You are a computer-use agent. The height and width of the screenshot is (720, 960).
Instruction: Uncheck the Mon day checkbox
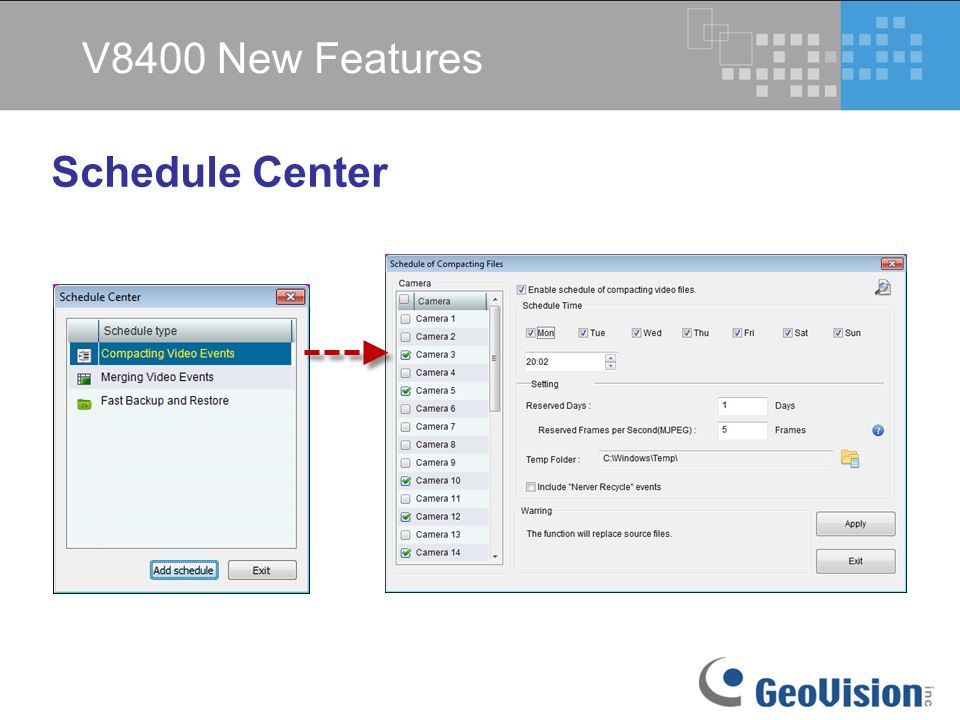(x=530, y=333)
